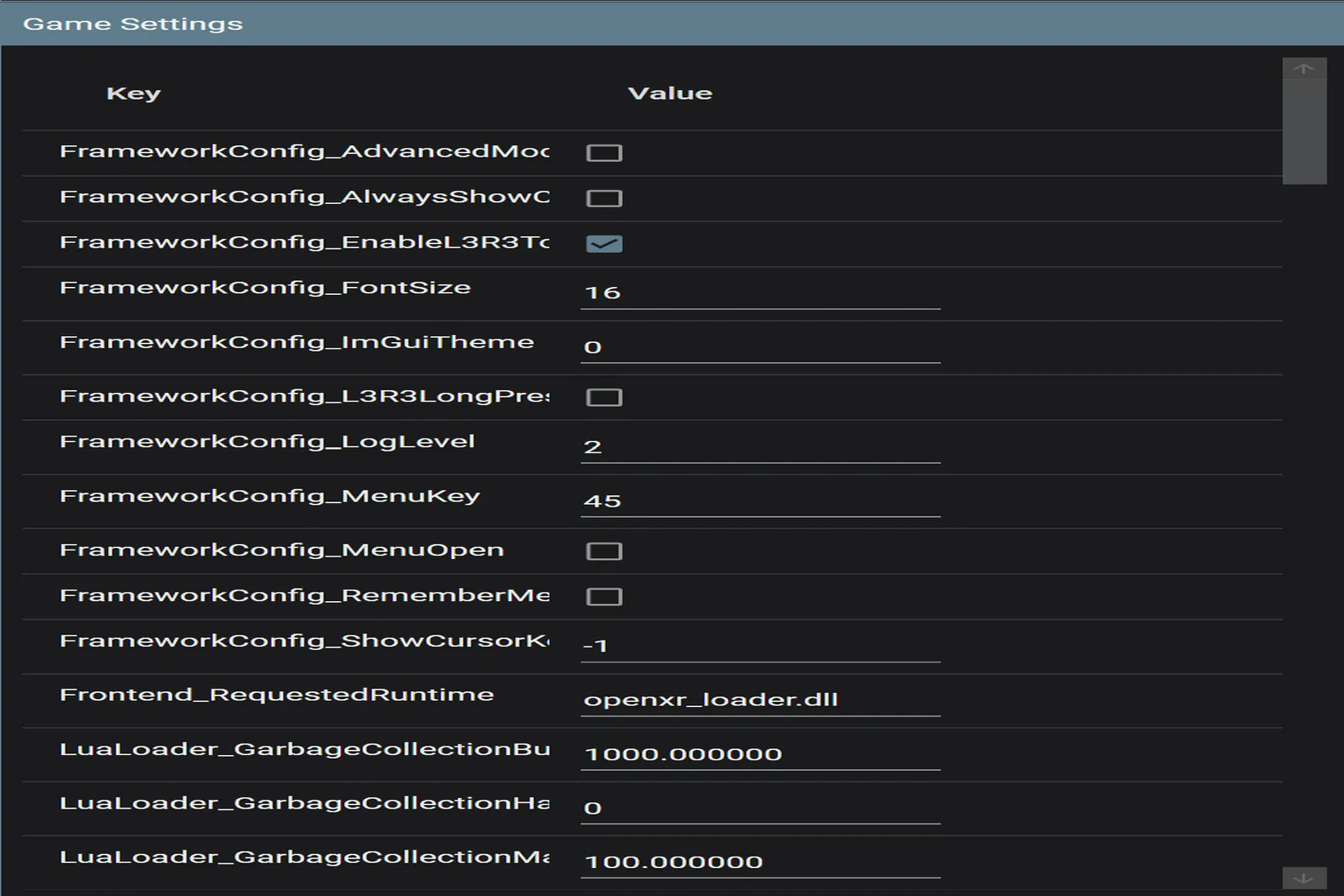Click the vertical scrollbar thumb
The width and height of the screenshot is (1344, 896).
1304,132
